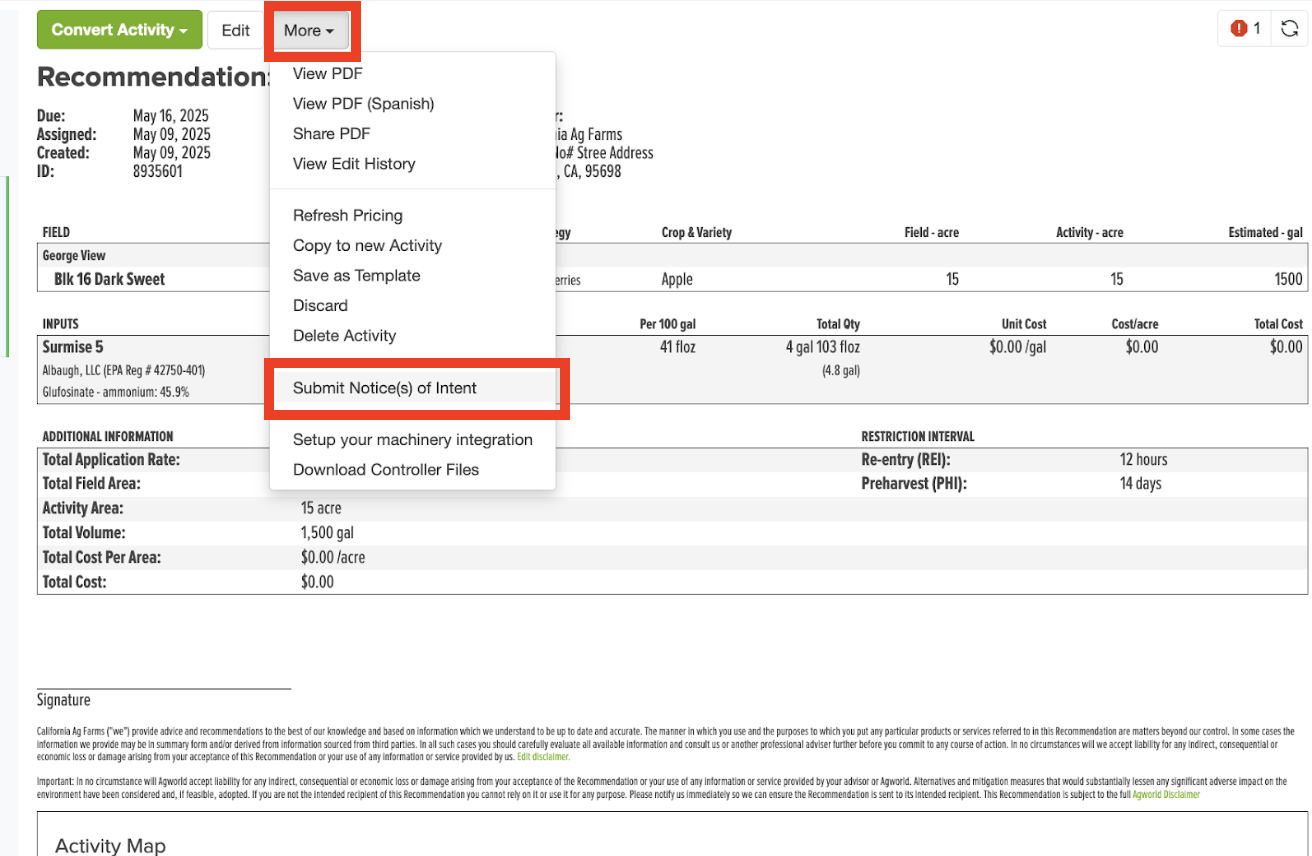This screenshot has height=856, width=1312.
Task: Open the red alert notification badge
Action: (x=1245, y=29)
